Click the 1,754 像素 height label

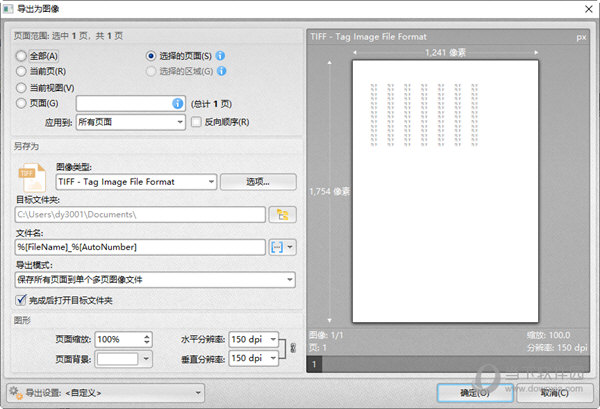[329, 191]
